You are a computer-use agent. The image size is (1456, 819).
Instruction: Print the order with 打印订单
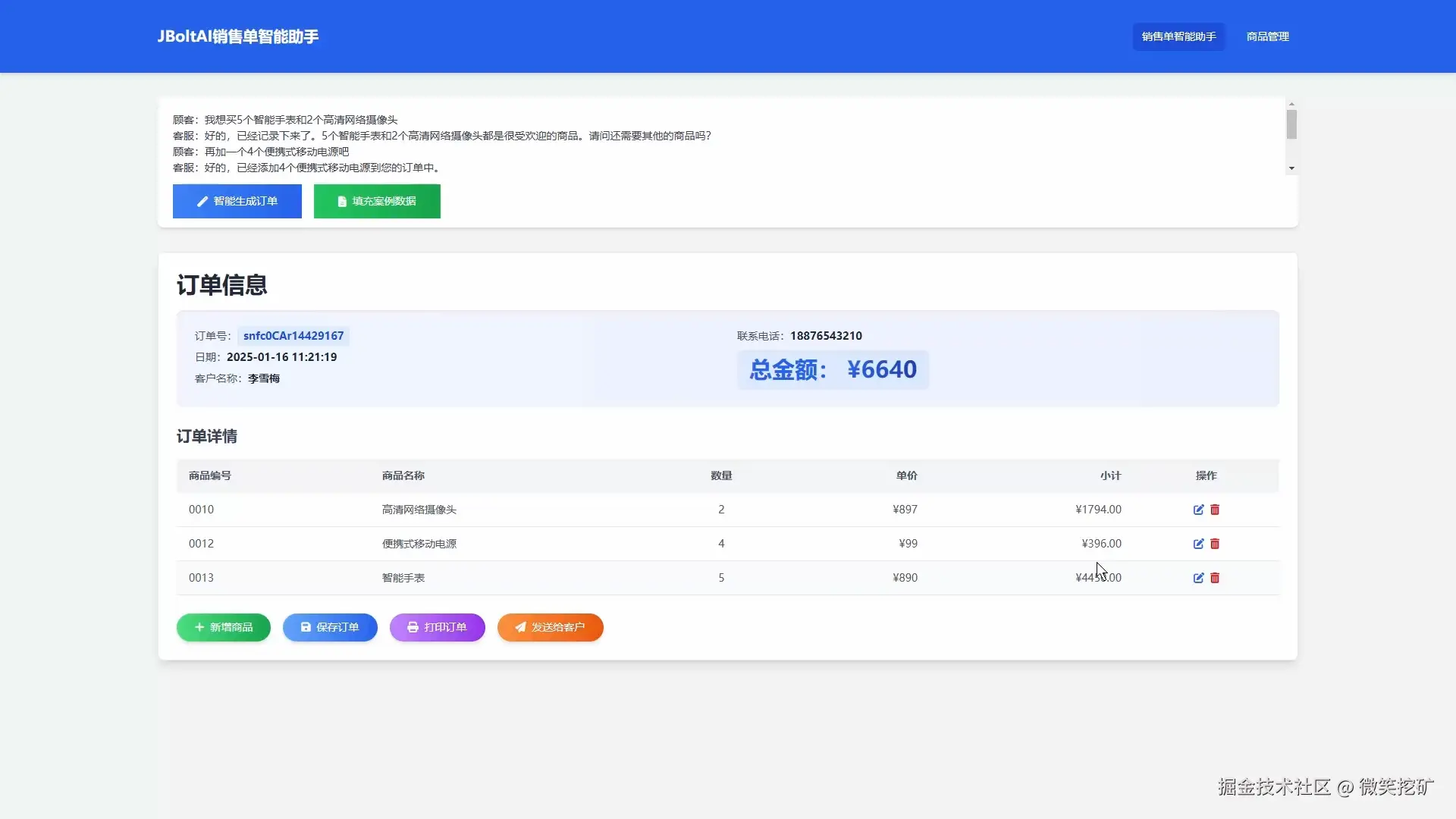[437, 627]
